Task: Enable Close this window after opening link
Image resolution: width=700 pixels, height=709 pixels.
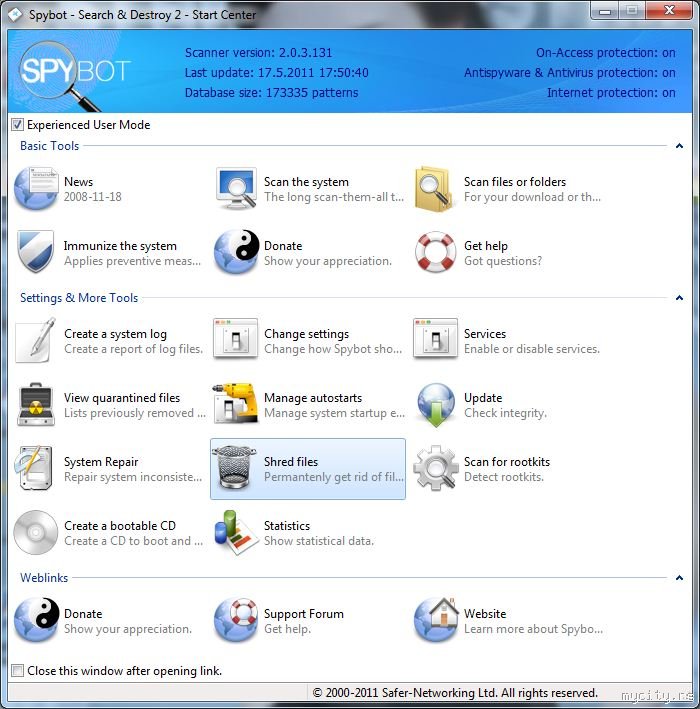Action: pyautogui.click(x=17, y=670)
